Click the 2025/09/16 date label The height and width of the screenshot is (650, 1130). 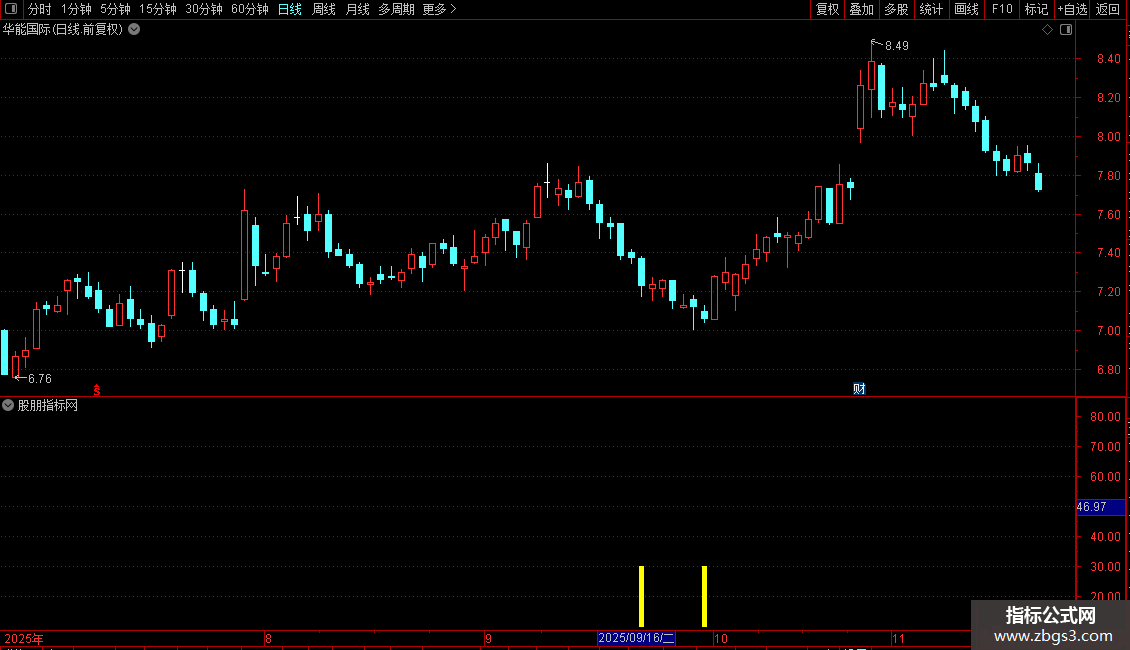[636, 638]
